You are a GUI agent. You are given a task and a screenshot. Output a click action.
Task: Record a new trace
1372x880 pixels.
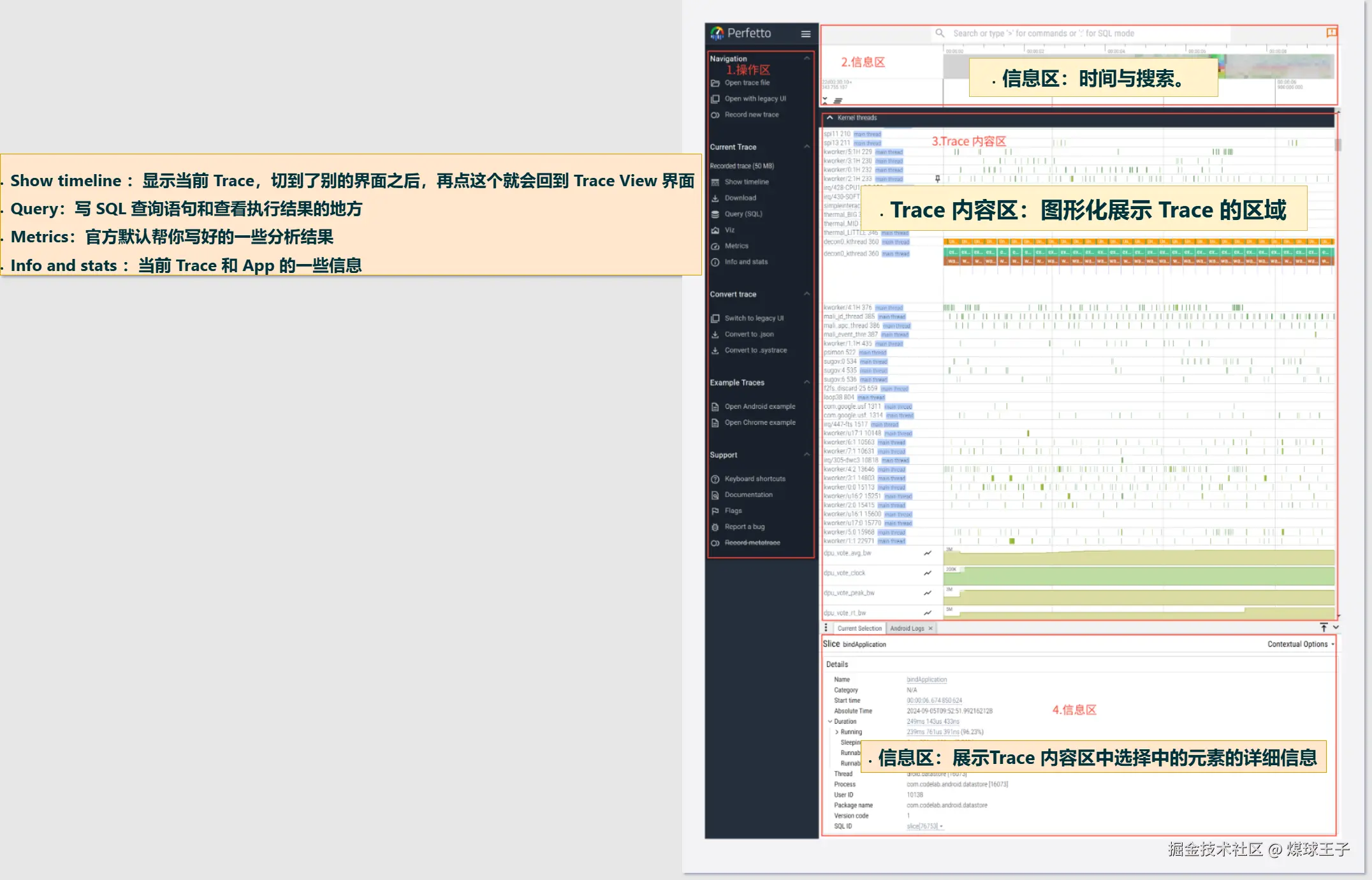tap(751, 115)
